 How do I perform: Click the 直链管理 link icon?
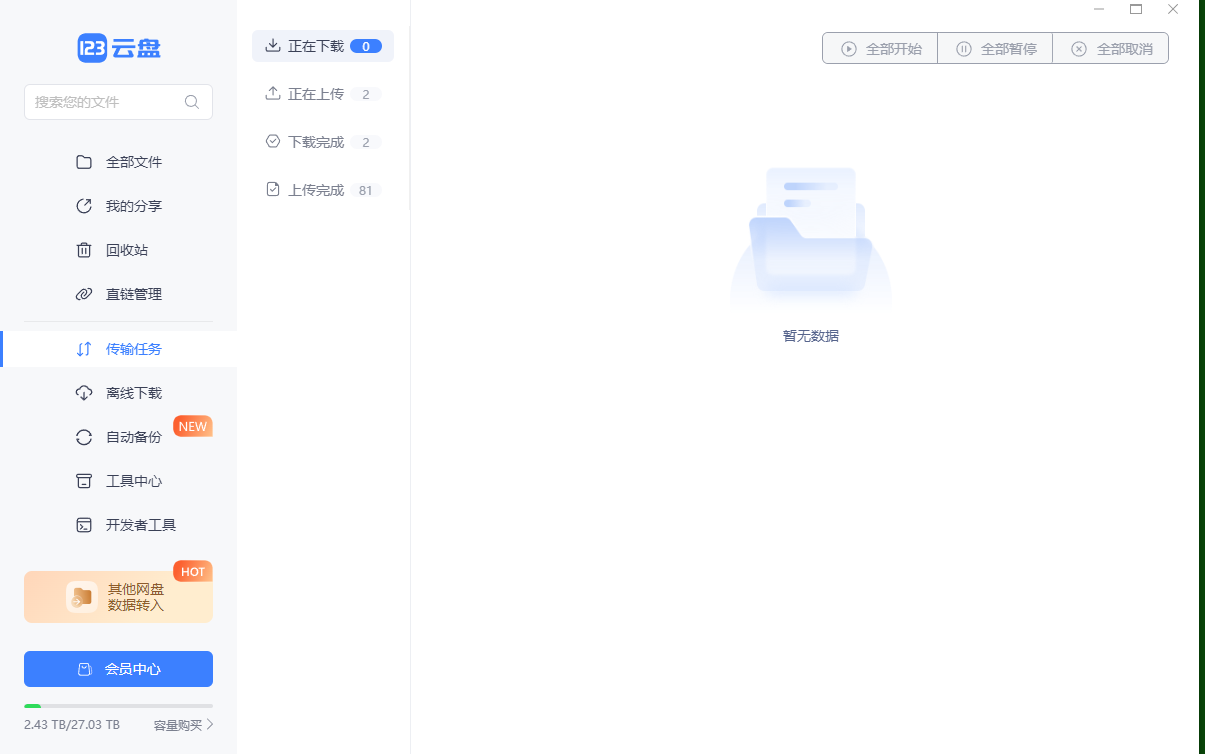click(84, 294)
